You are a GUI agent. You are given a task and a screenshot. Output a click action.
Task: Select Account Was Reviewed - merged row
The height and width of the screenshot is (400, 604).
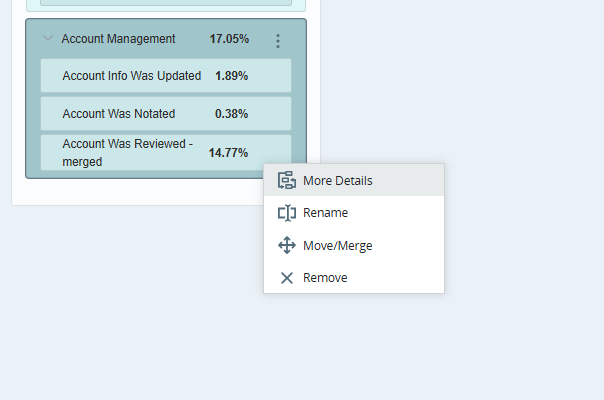[127, 152]
